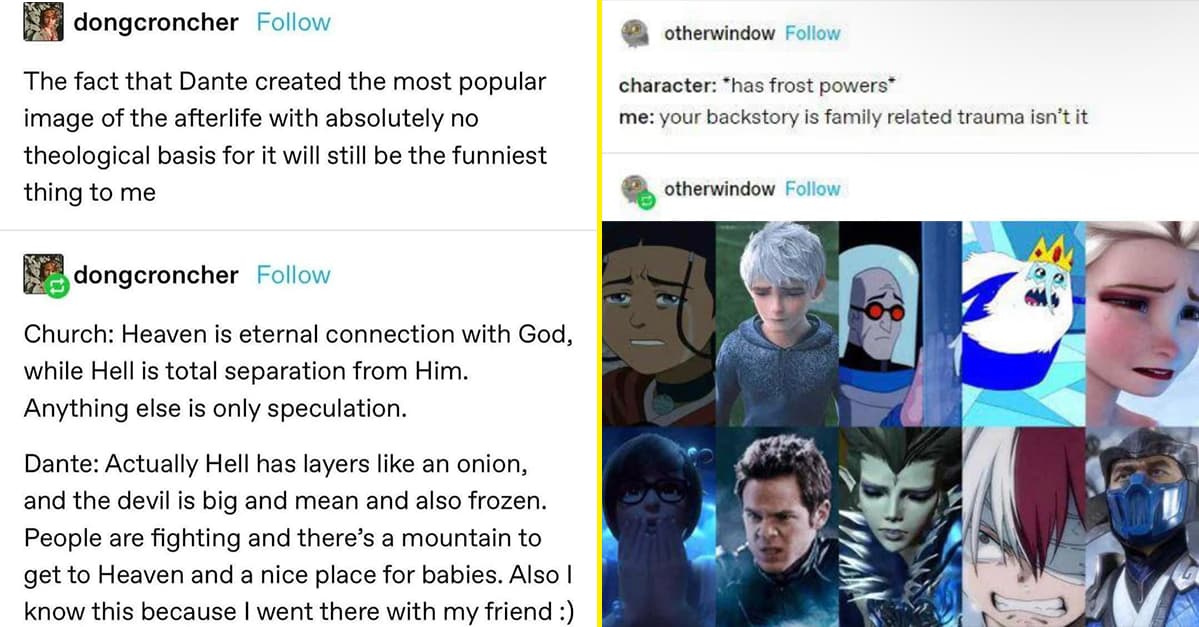This screenshot has width=1199, height=627.
Task: Open dongcroncher username on second post
Action: [156, 275]
